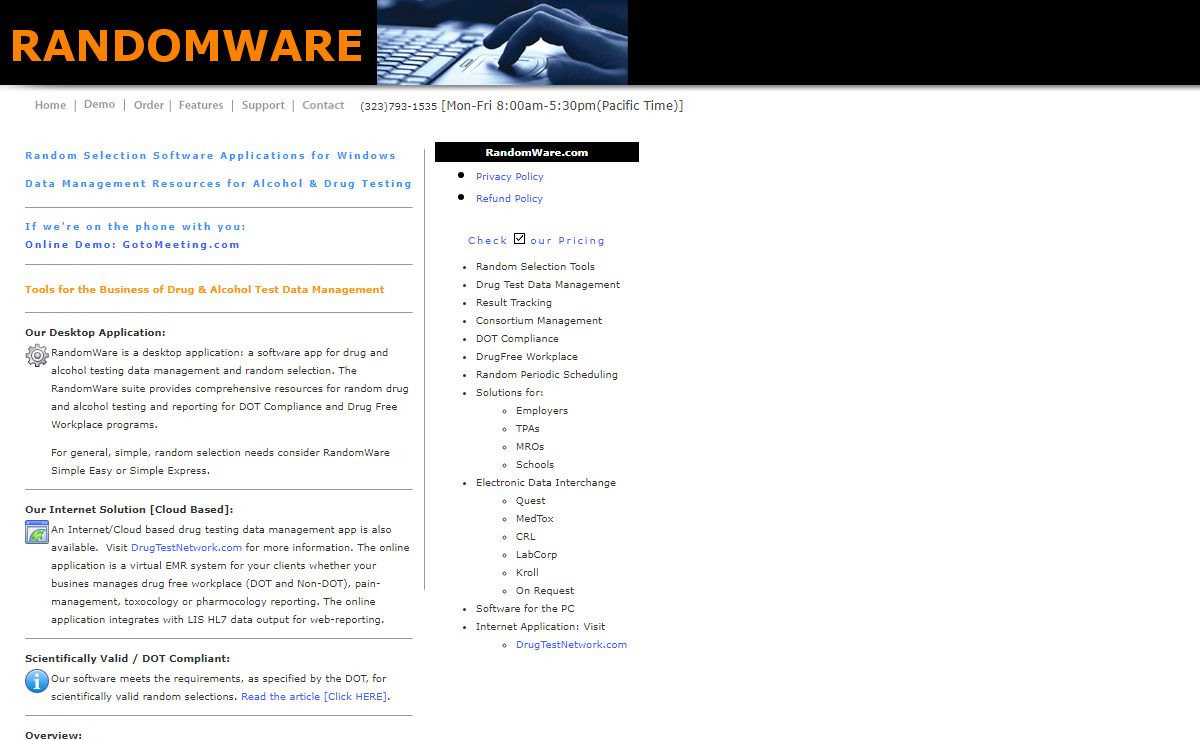The image size is (1200, 740).
Task: Select the TPAs sub-item
Action: [528, 428]
